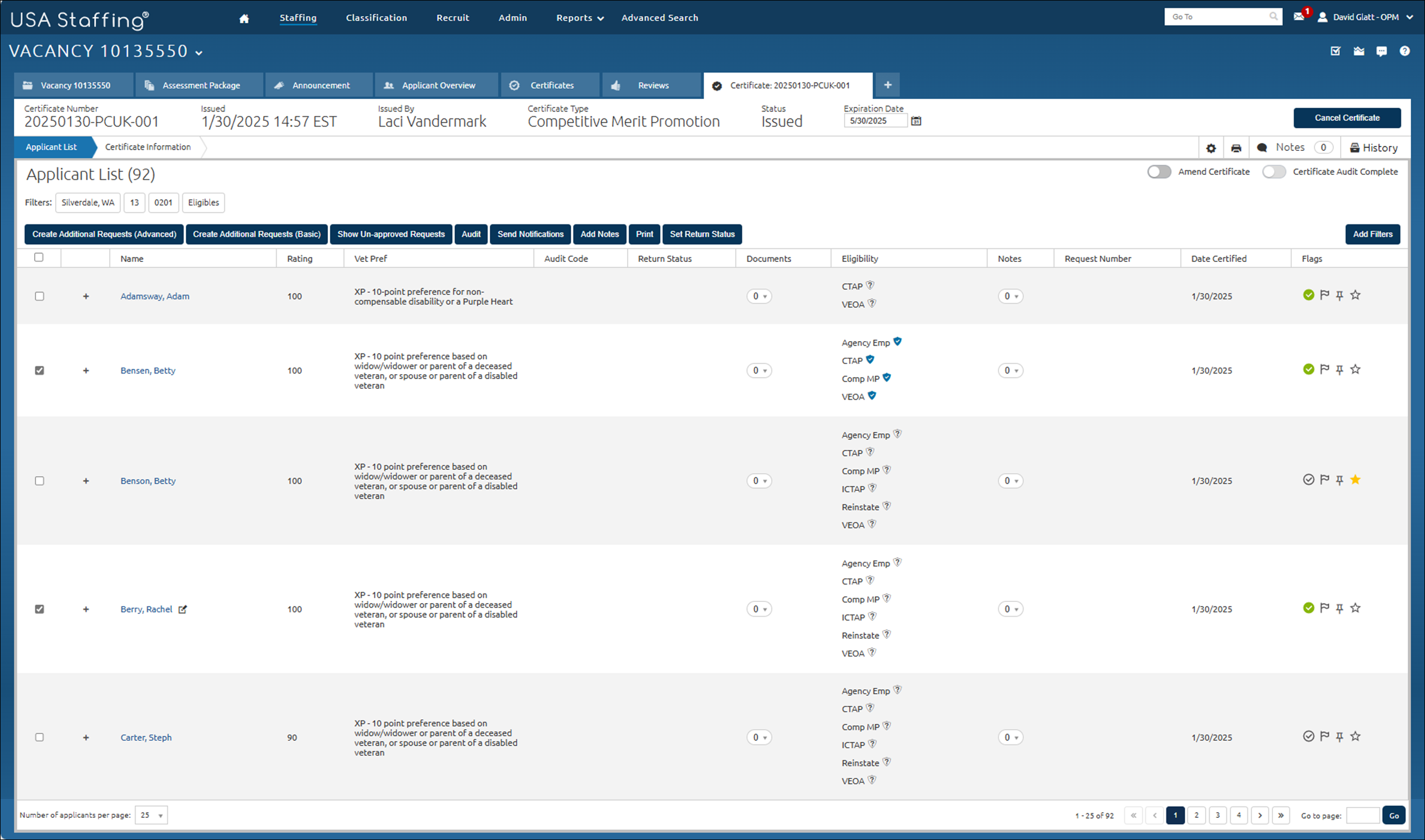Open applicants per page dropdown
The height and width of the screenshot is (840, 1425).
(x=151, y=815)
